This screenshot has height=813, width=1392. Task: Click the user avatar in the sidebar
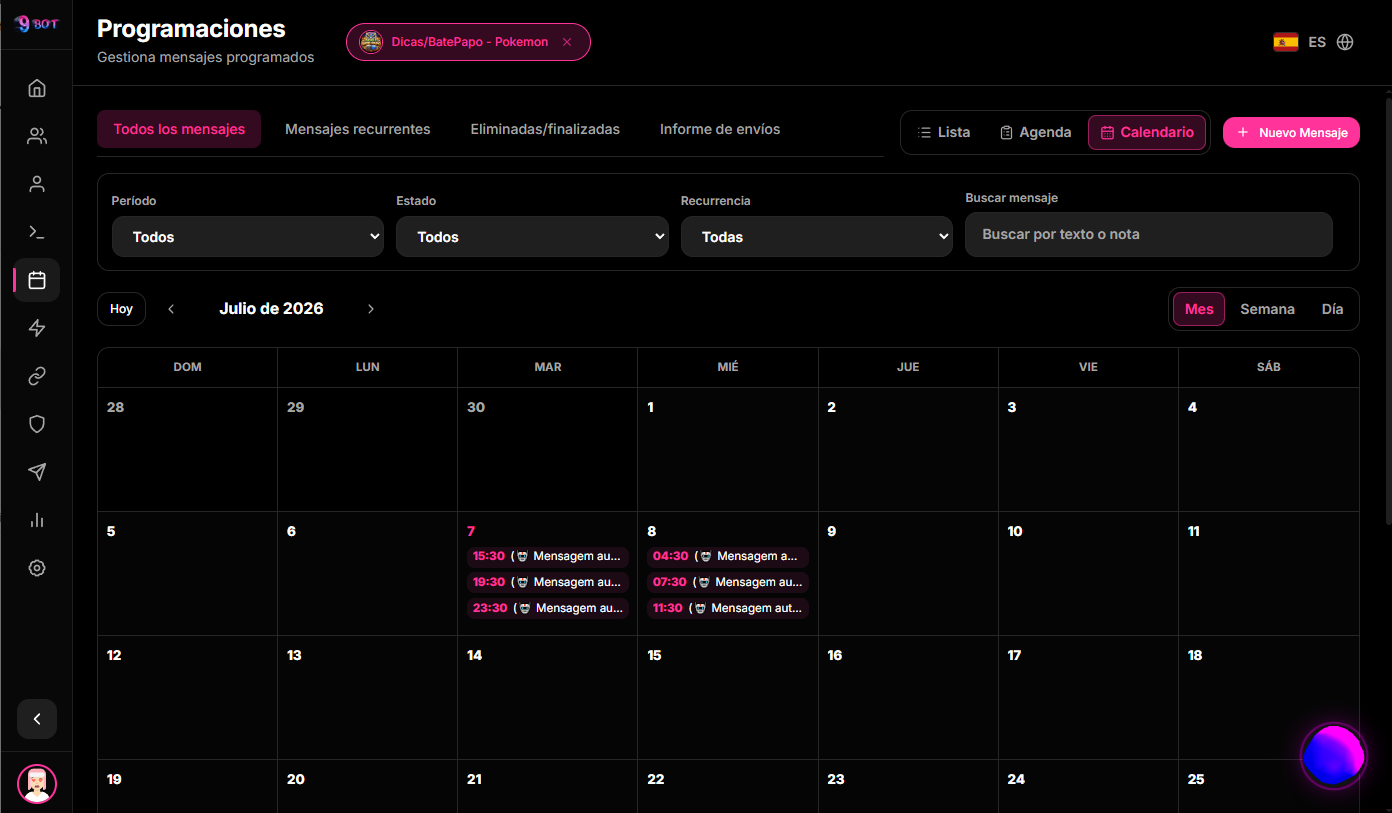pos(37,784)
